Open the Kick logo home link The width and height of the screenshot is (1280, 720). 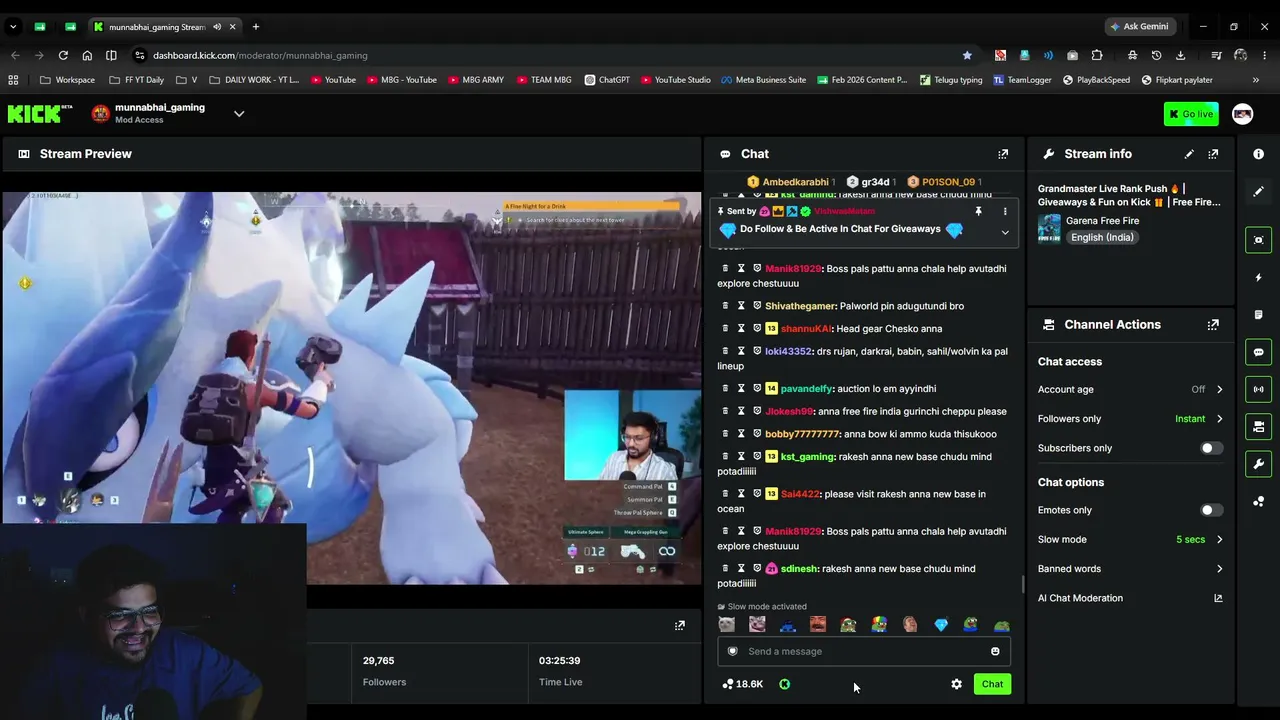coord(40,114)
